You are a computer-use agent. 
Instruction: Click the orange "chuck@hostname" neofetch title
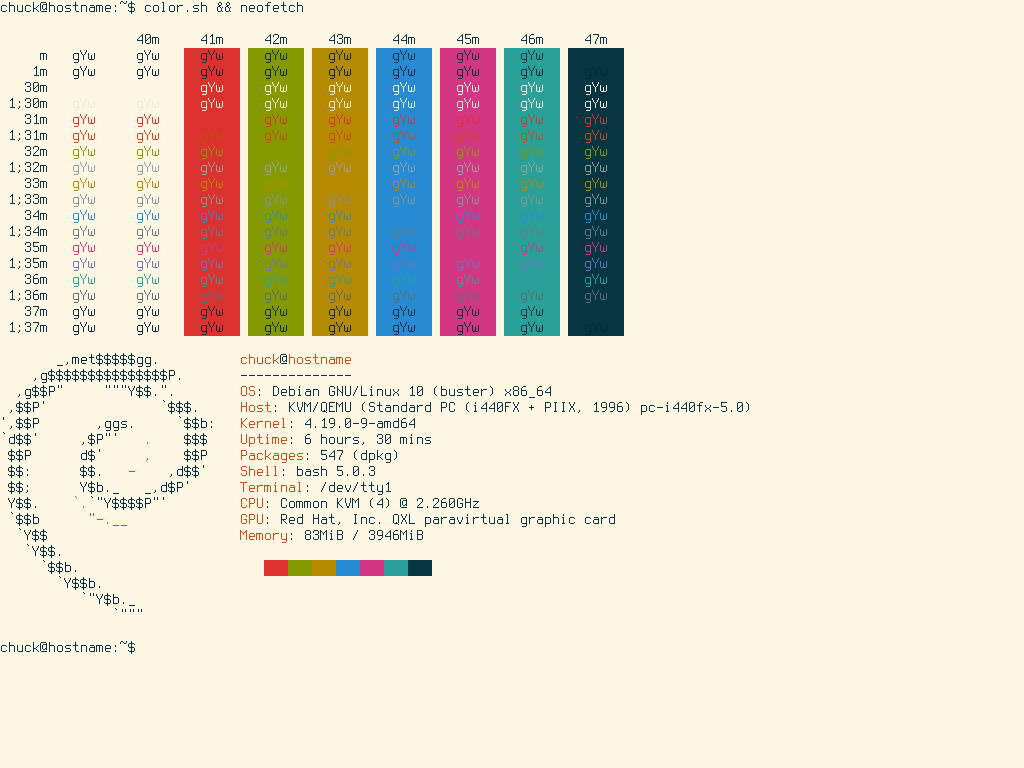click(296, 360)
